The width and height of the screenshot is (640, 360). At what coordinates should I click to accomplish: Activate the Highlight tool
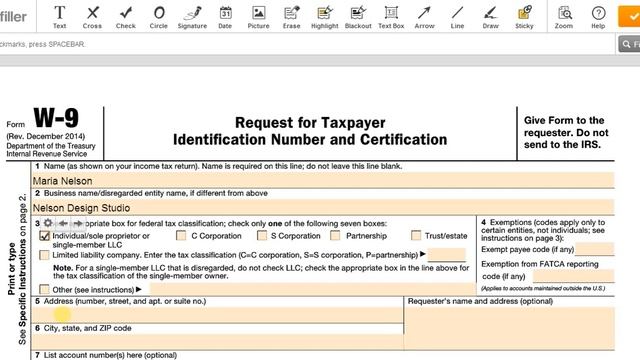[324, 17]
